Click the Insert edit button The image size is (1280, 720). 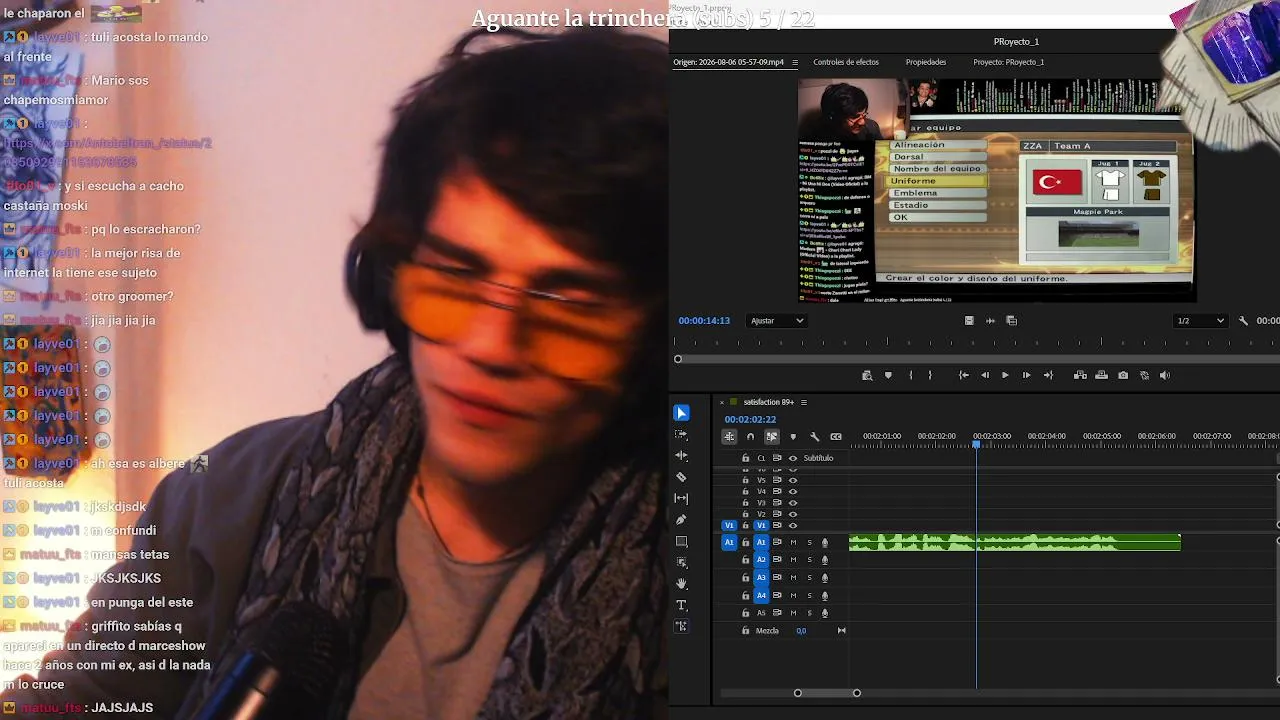[x=1080, y=376]
